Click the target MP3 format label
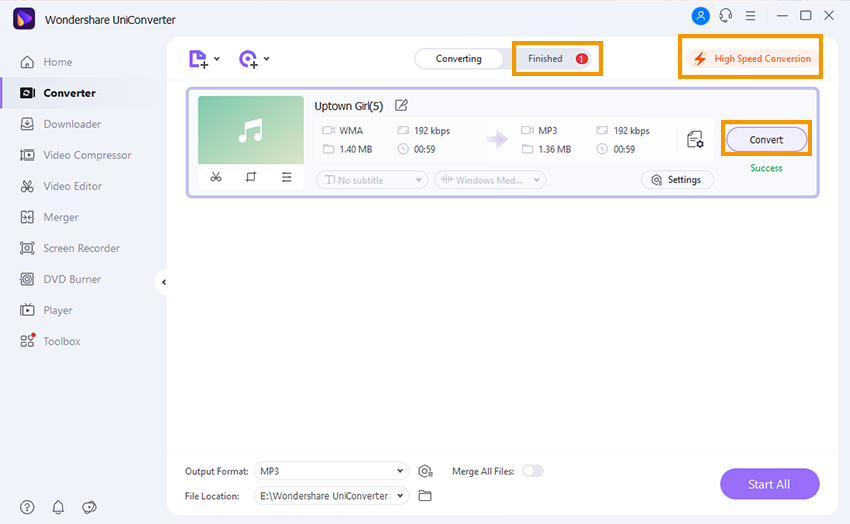The width and height of the screenshot is (850, 524). pyautogui.click(x=548, y=131)
